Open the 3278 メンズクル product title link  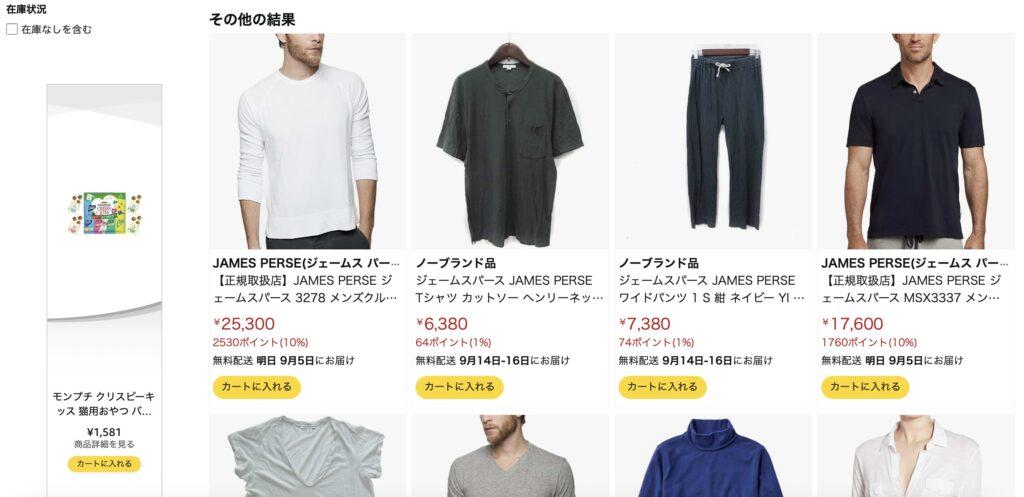(x=306, y=289)
